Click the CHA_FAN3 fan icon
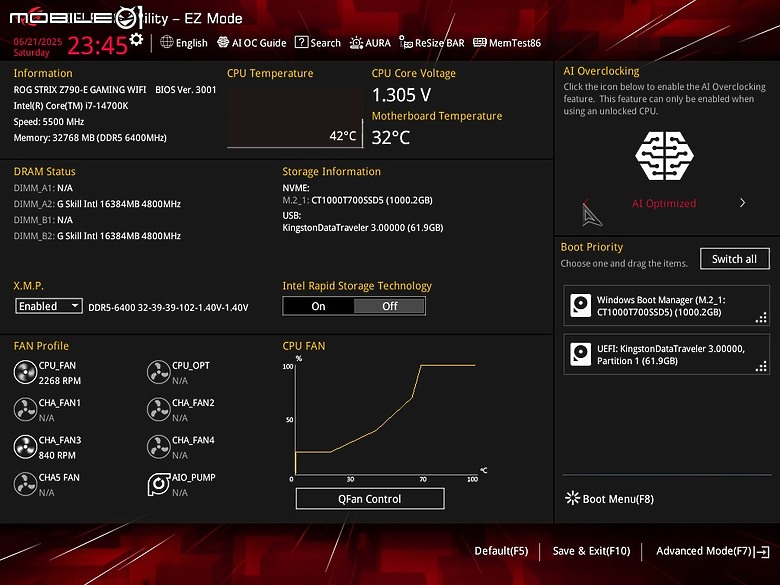Viewport: 780px width, 585px height. click(25, 447)
